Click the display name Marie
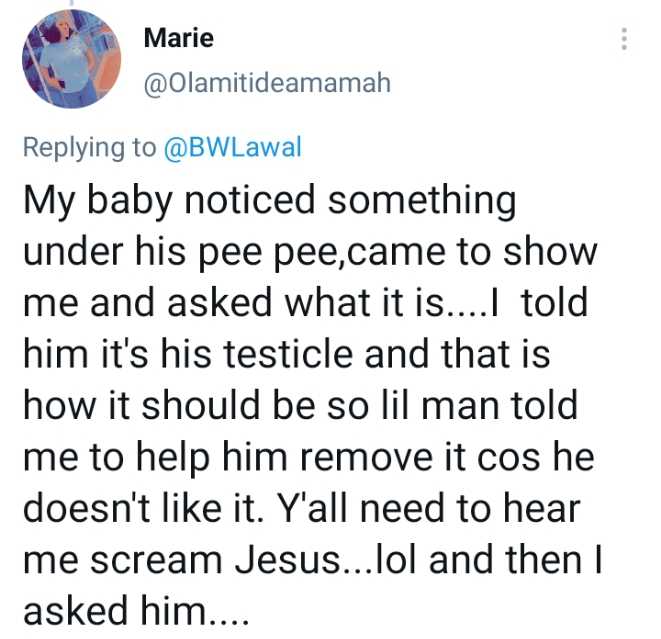 click(179, 38)
